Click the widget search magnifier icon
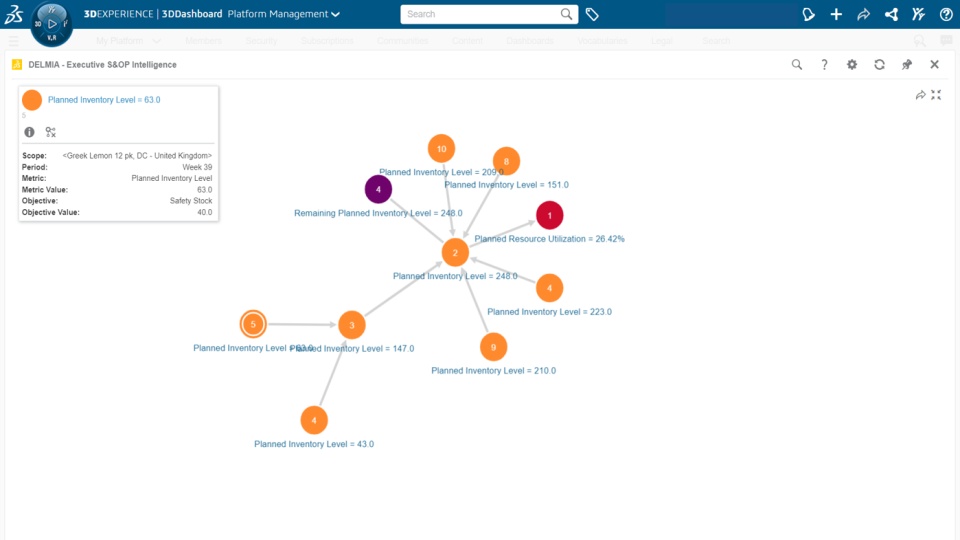 coord(797,64)
